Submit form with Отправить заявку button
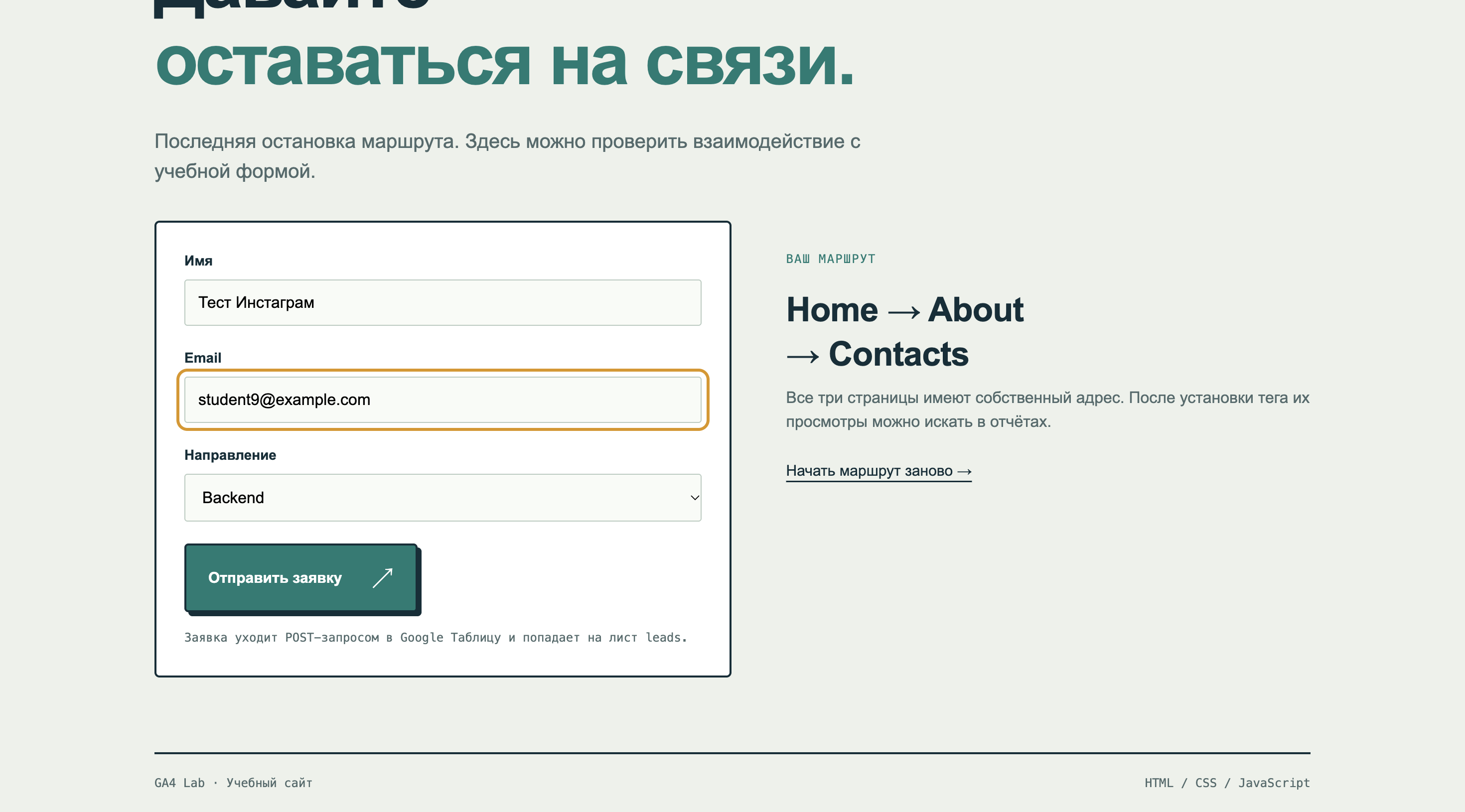 pos(301,578)
